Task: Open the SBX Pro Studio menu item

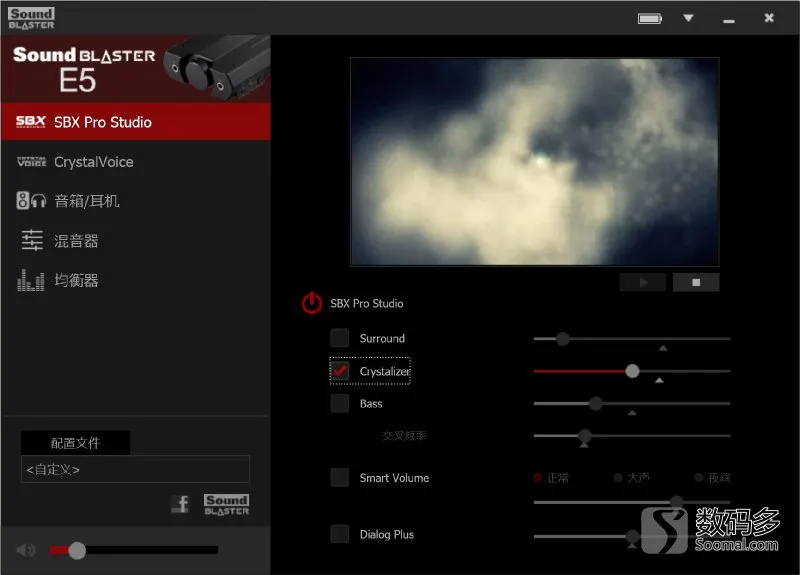Action: pyautogui.click(x=136, y=122)
